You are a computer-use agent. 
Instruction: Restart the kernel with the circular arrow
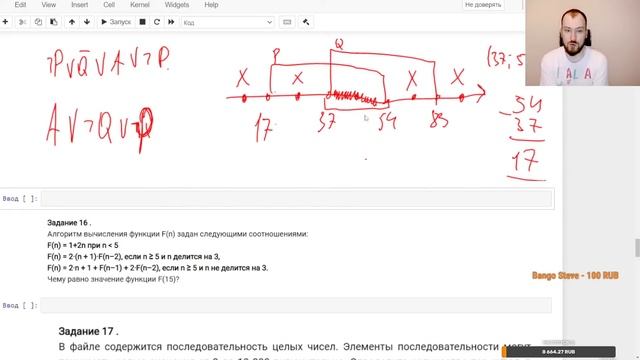pyautogui.click(x=157, y=22)
